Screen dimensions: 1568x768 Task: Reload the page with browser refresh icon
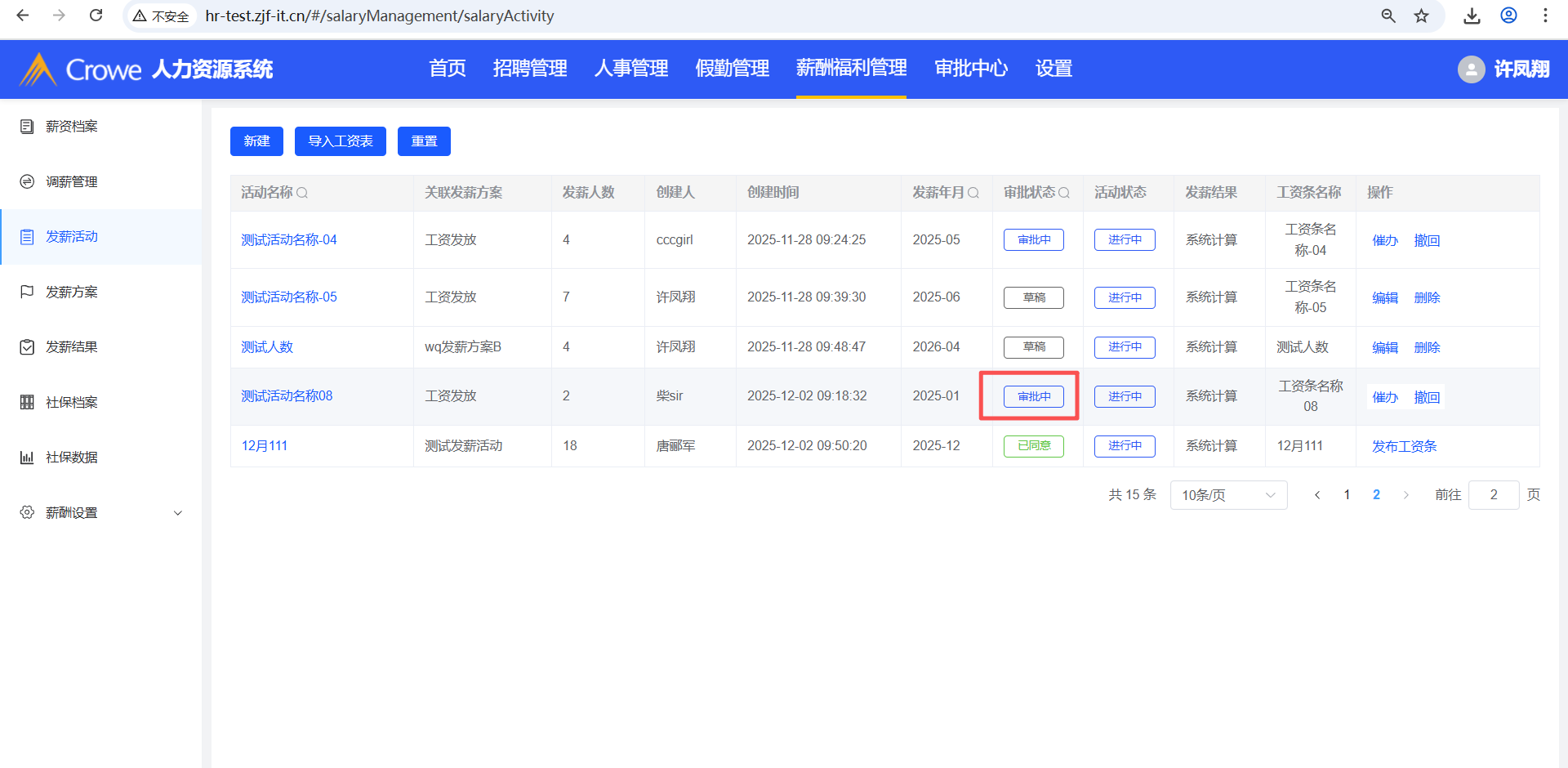coord(96,16)
